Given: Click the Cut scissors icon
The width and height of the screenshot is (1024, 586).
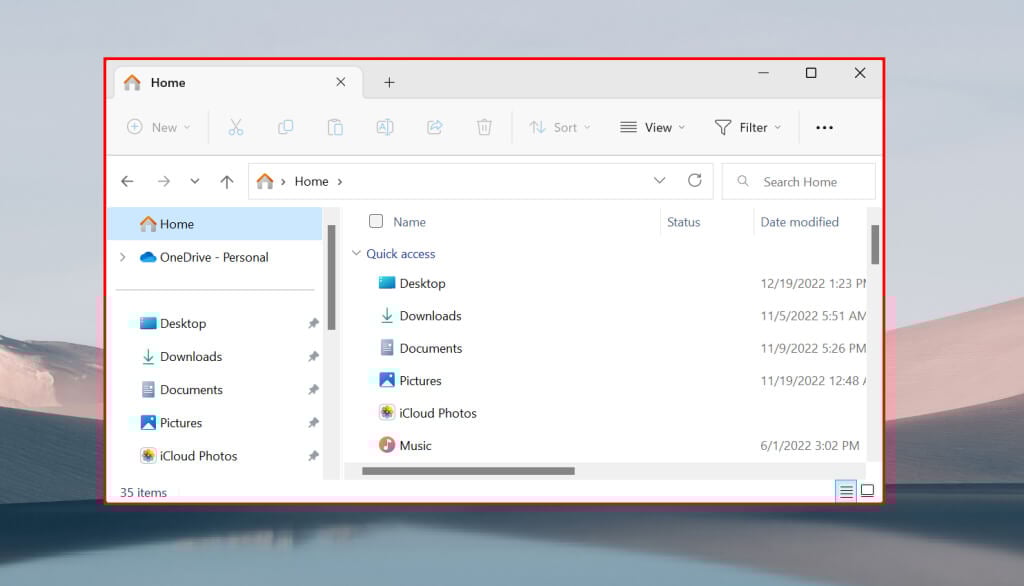Looking at the screenshot, I should pyautogui.click(x=236, y=127).
